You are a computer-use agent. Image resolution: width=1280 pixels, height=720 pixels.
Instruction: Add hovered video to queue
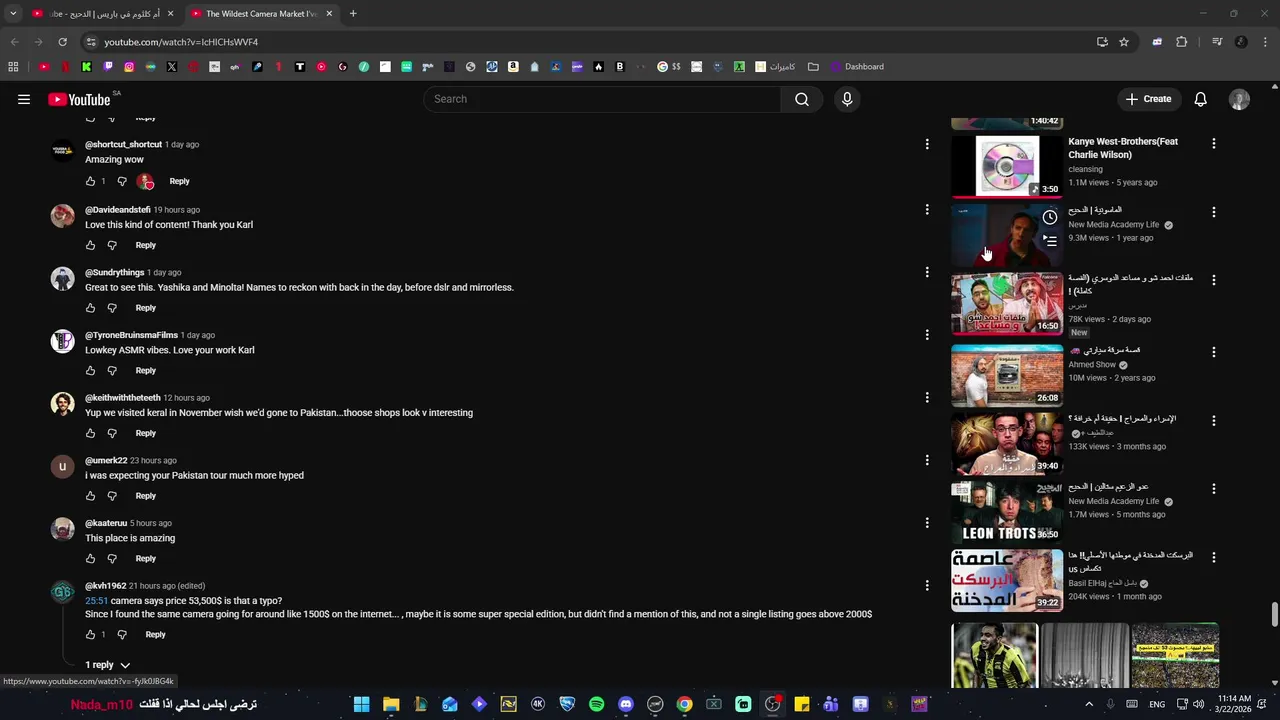coord(1049,240)
